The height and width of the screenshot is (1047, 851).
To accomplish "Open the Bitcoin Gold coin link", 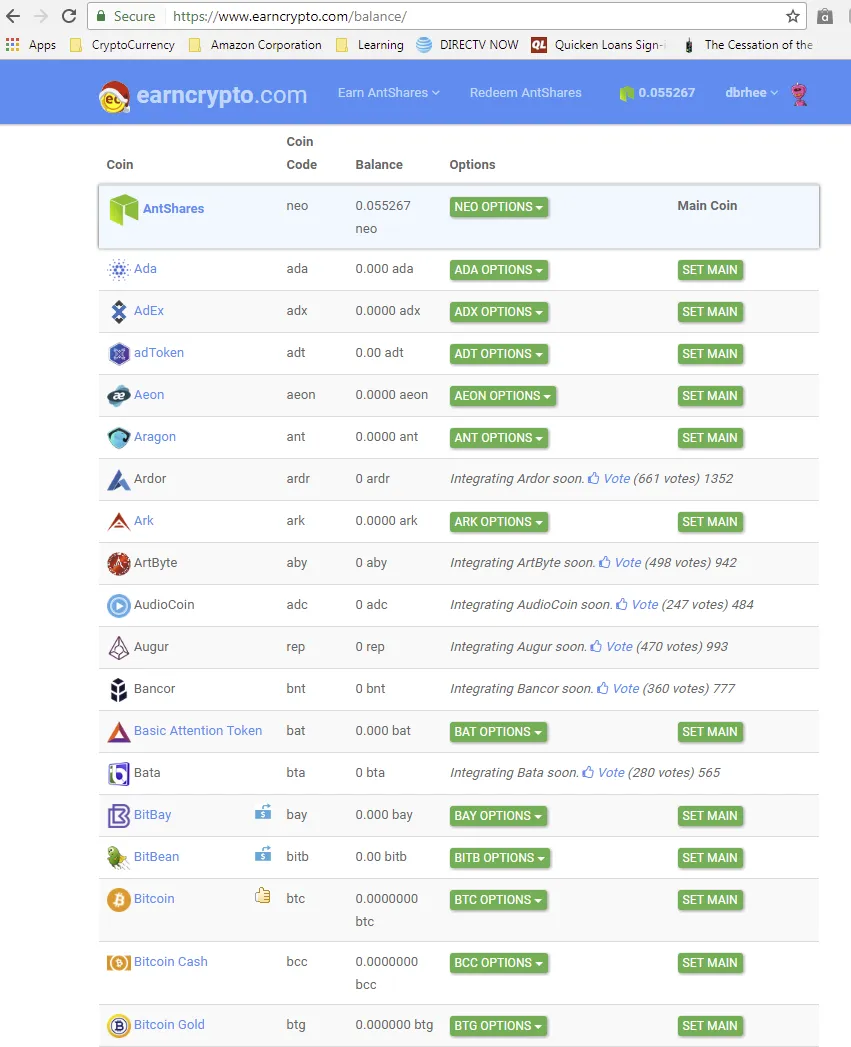I will [x=169, y=1024].
